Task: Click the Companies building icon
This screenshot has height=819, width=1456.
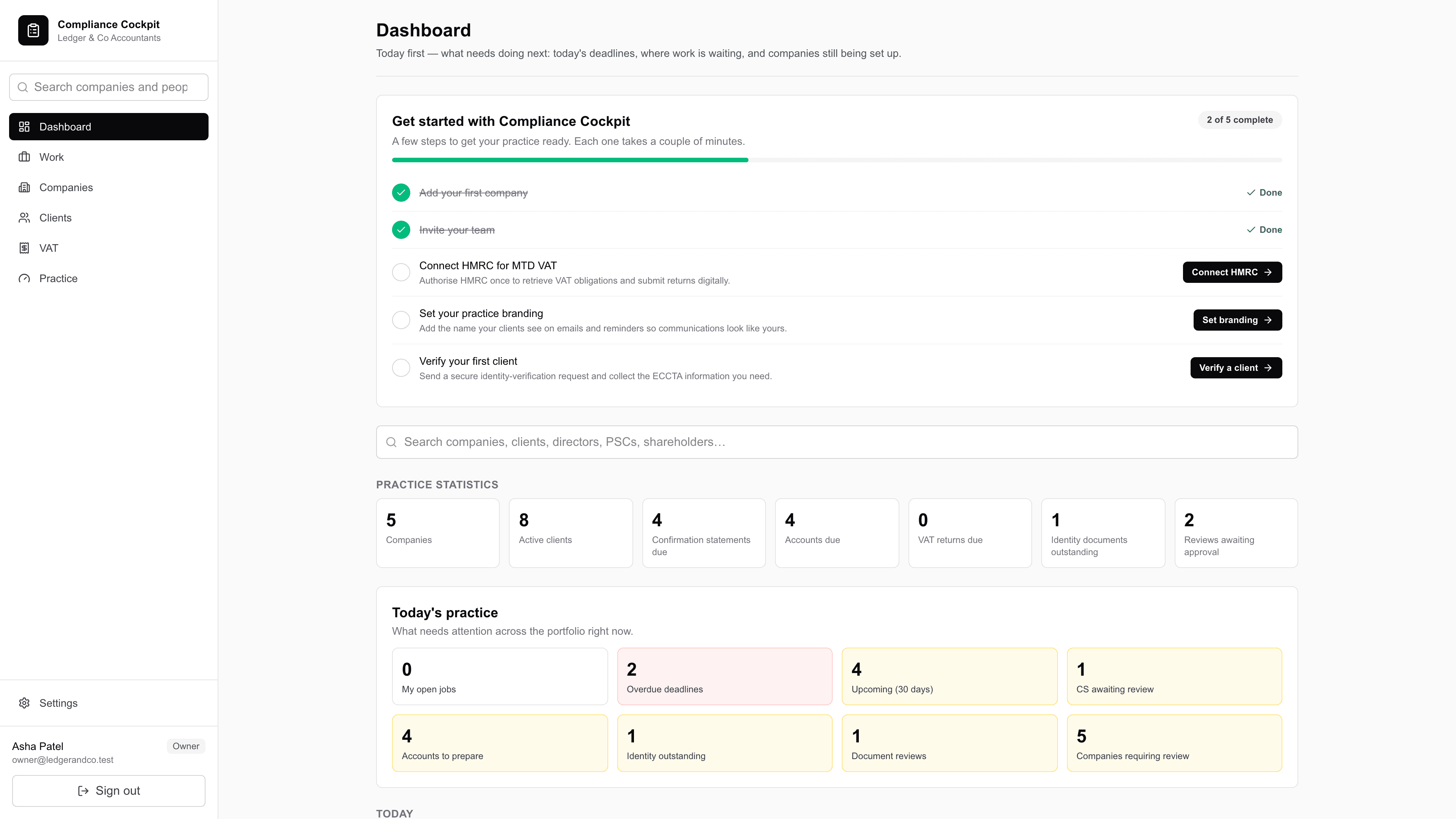Action: pyautogui.click(x=24, y=188)
